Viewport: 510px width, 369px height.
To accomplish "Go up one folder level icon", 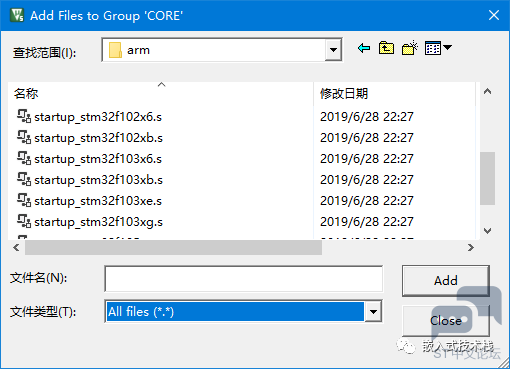I will point(386,49).
